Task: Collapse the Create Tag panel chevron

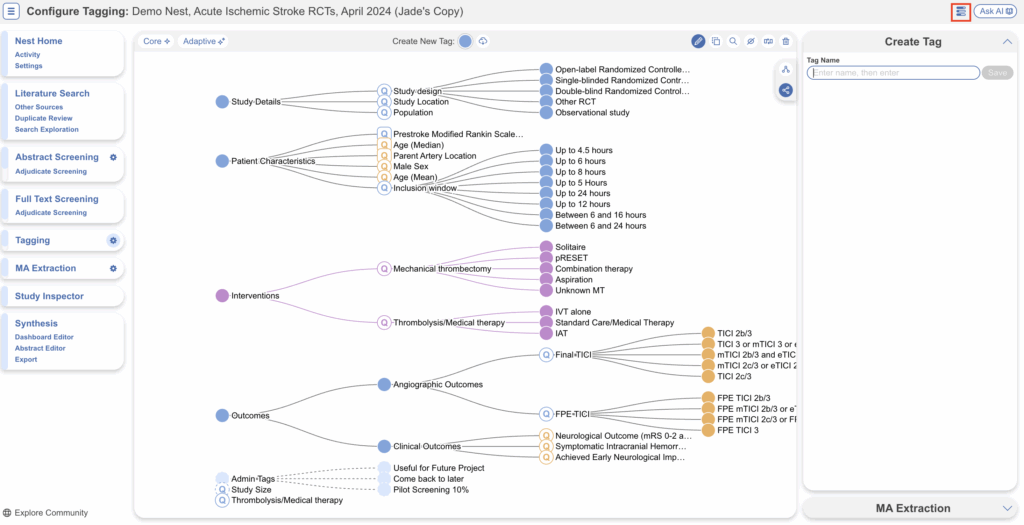Action: point(1006,41)
